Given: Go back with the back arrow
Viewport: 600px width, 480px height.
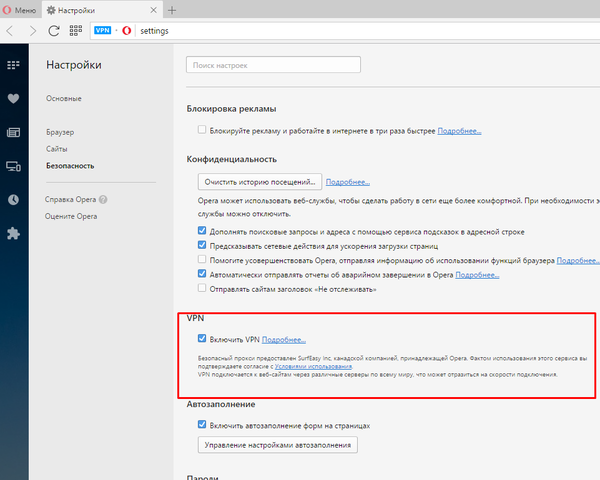Looking at the screenshot, I should point(10,31).
